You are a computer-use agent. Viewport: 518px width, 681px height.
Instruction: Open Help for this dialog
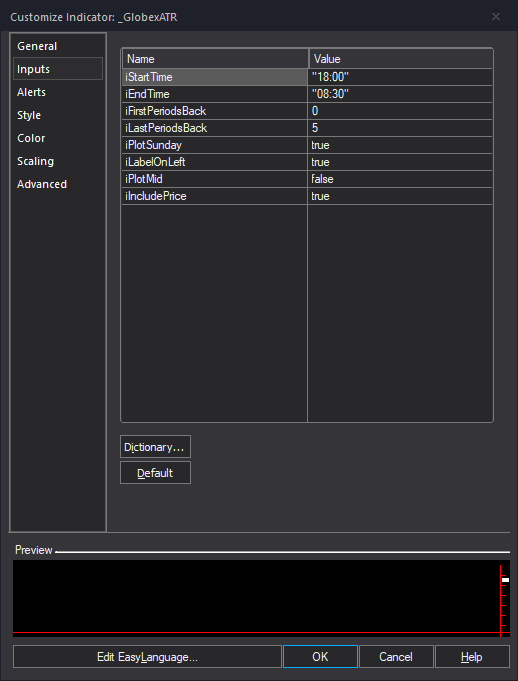click(472, 657)
